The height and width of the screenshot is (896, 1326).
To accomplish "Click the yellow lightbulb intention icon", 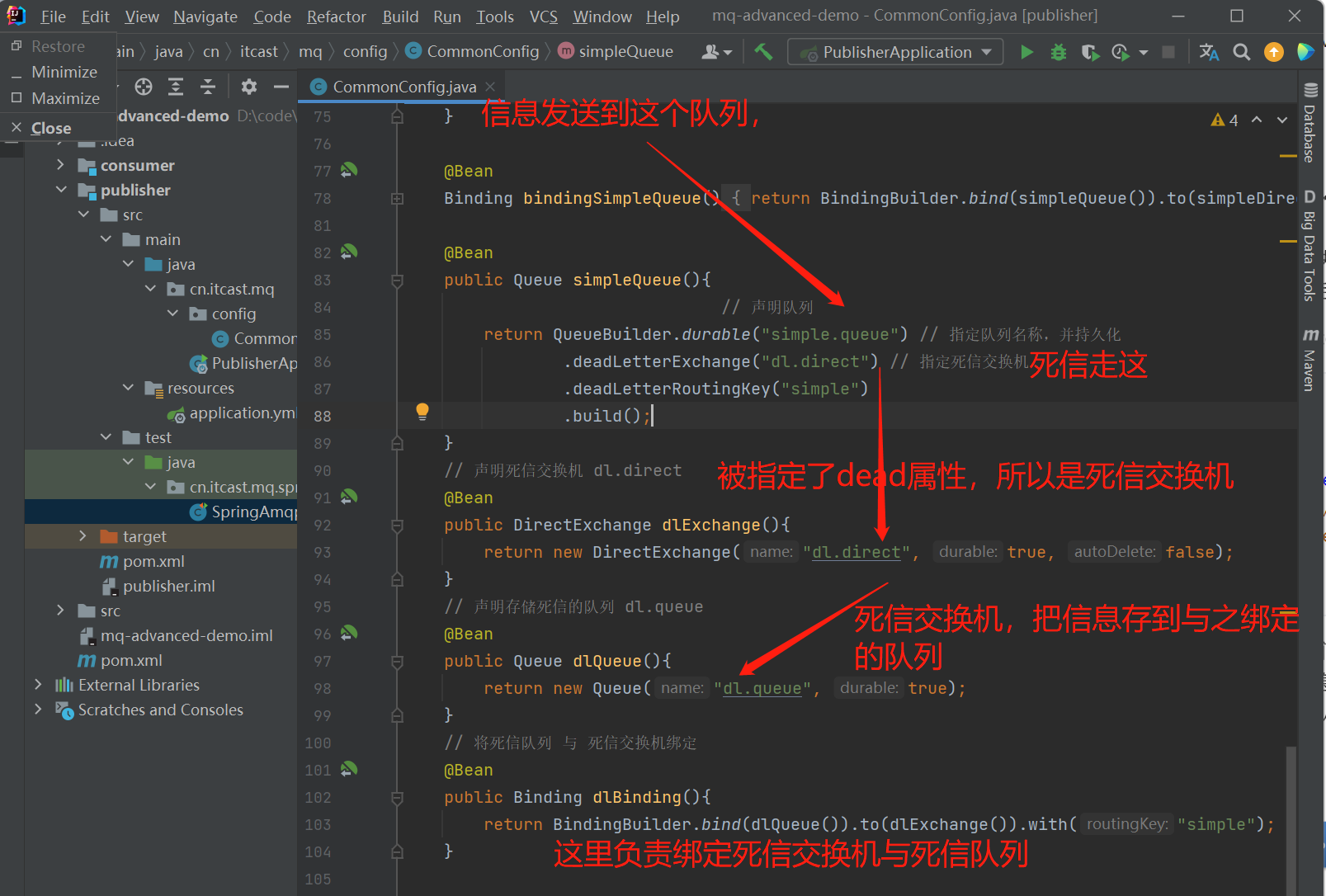I will point(422,412).
